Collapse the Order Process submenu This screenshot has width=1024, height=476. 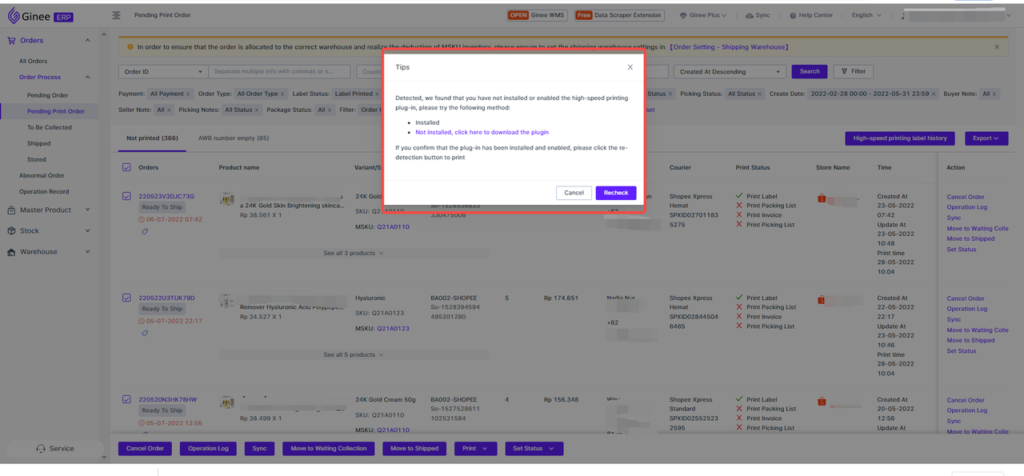coord(88,77)
